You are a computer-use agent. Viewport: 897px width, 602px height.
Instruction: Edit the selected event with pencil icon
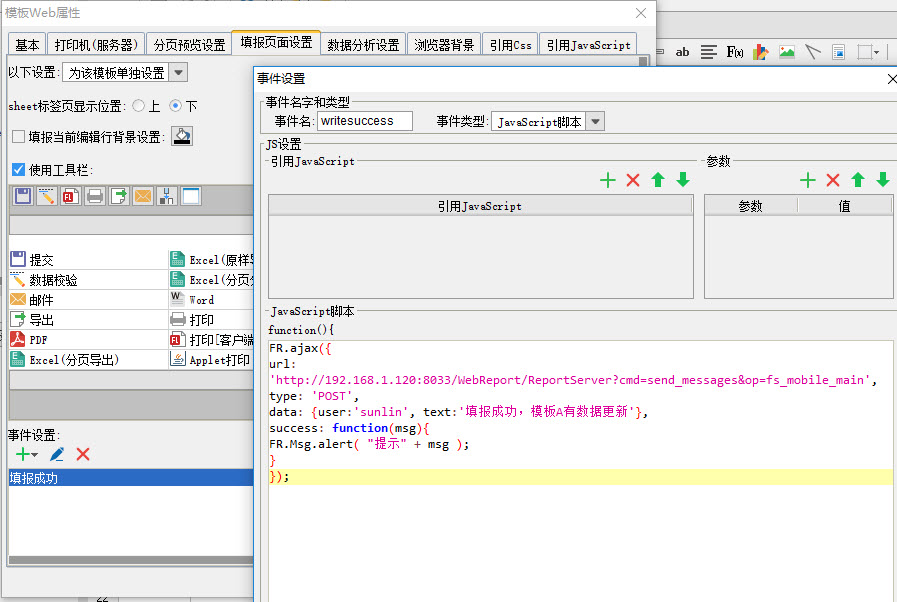(57, 454)
